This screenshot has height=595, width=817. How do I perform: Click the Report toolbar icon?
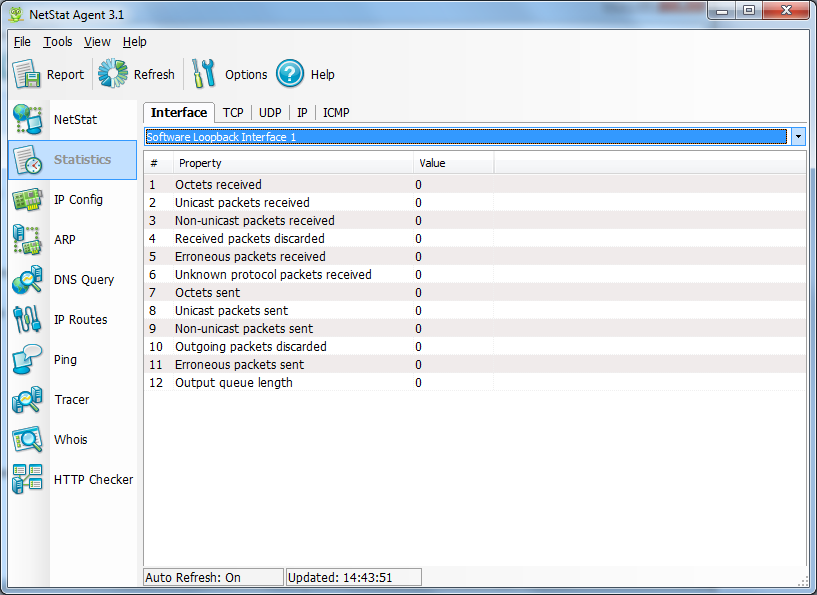(26, 73)
